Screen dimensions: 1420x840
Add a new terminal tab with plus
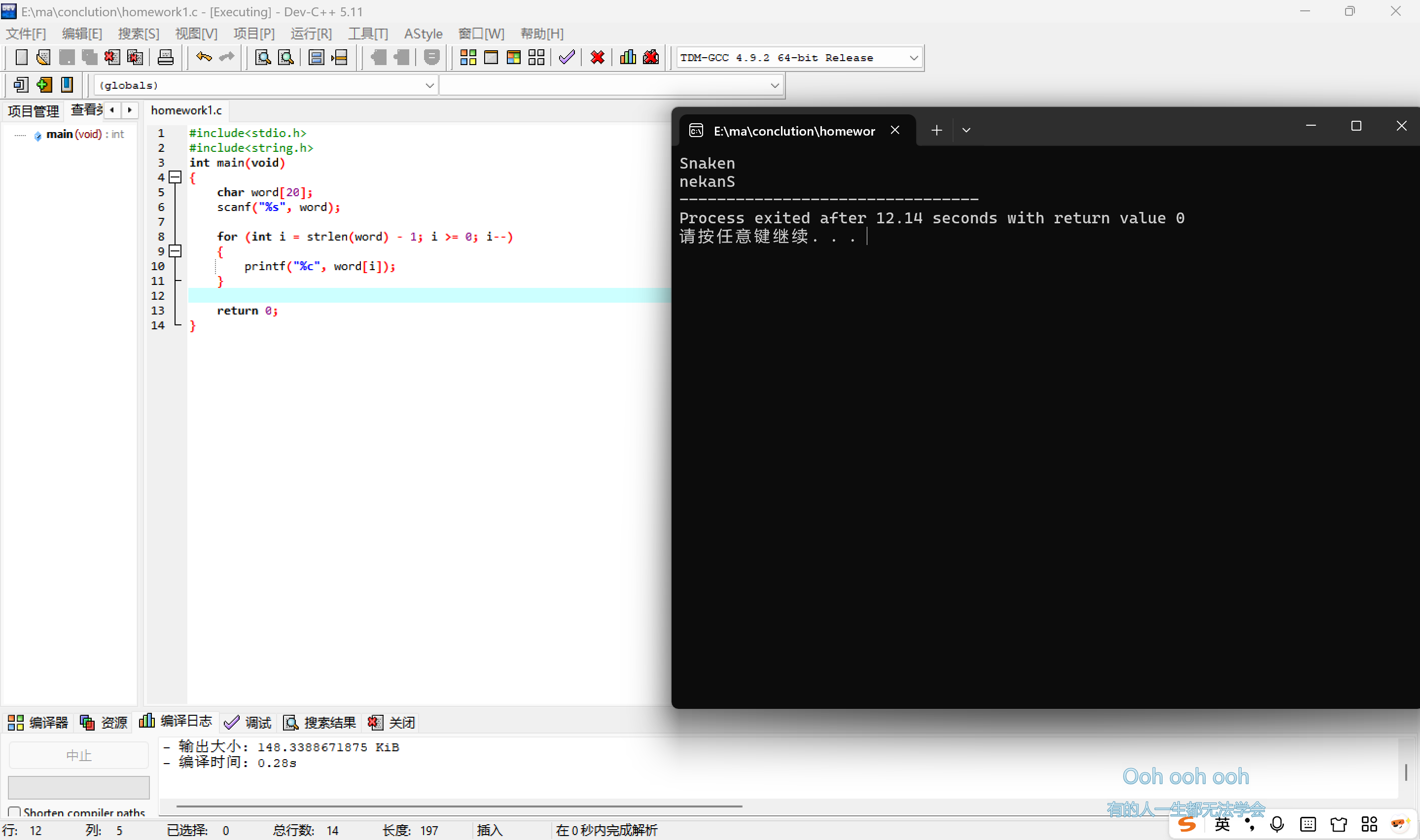coord(937,130)
